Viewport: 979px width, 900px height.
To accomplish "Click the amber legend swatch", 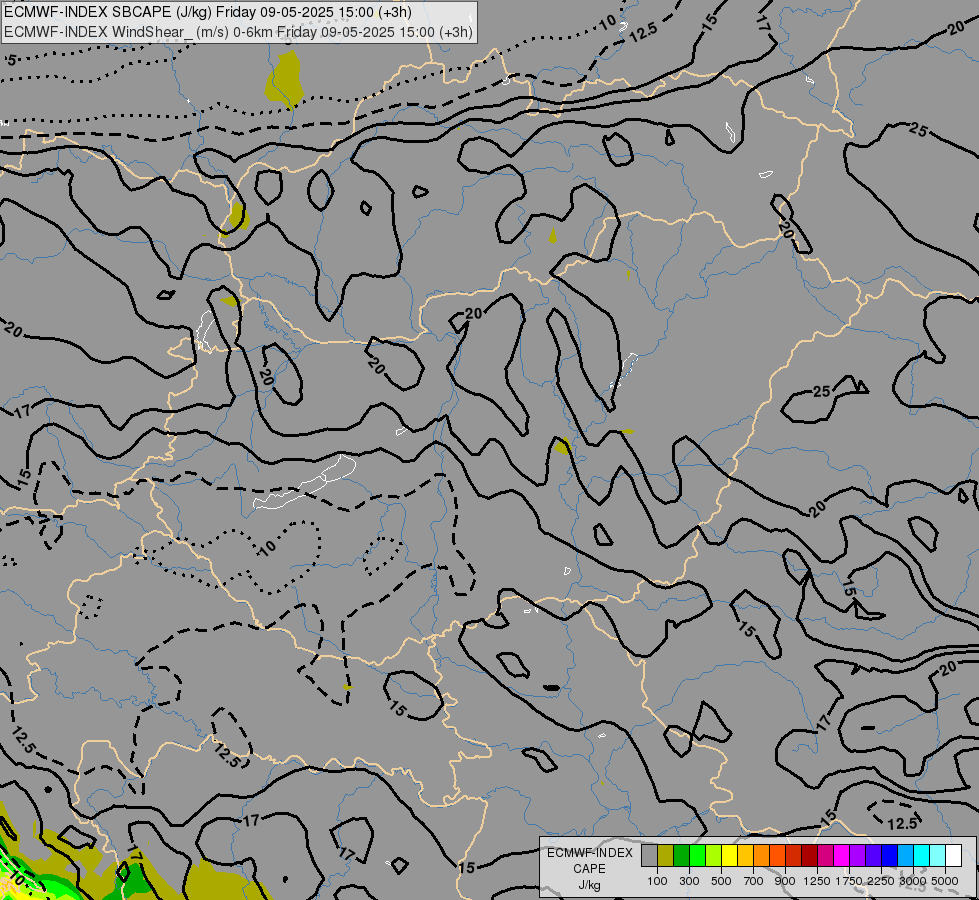I will pos(745,855).
